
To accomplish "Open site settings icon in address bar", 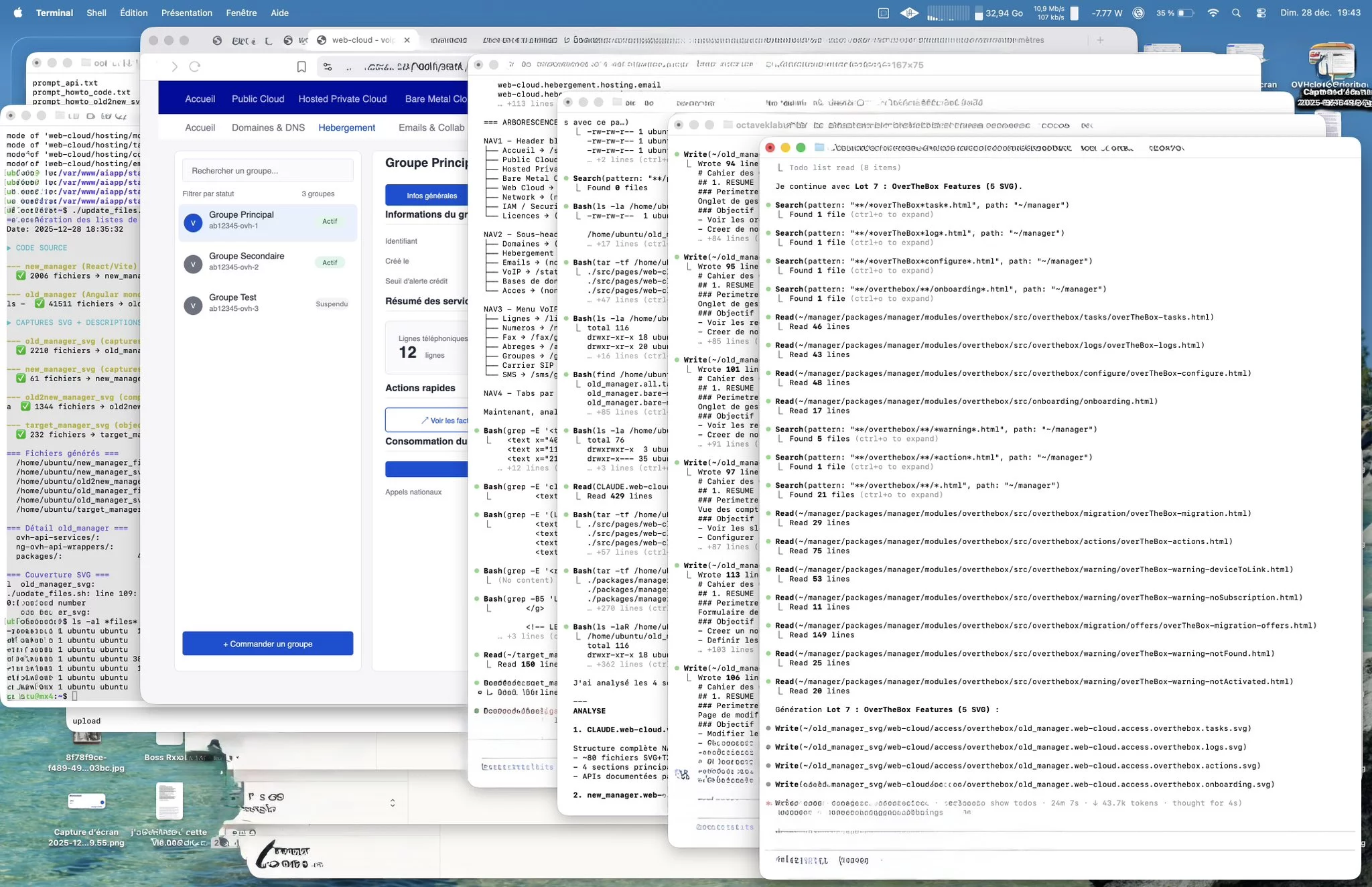I will [x=328, y=66].
